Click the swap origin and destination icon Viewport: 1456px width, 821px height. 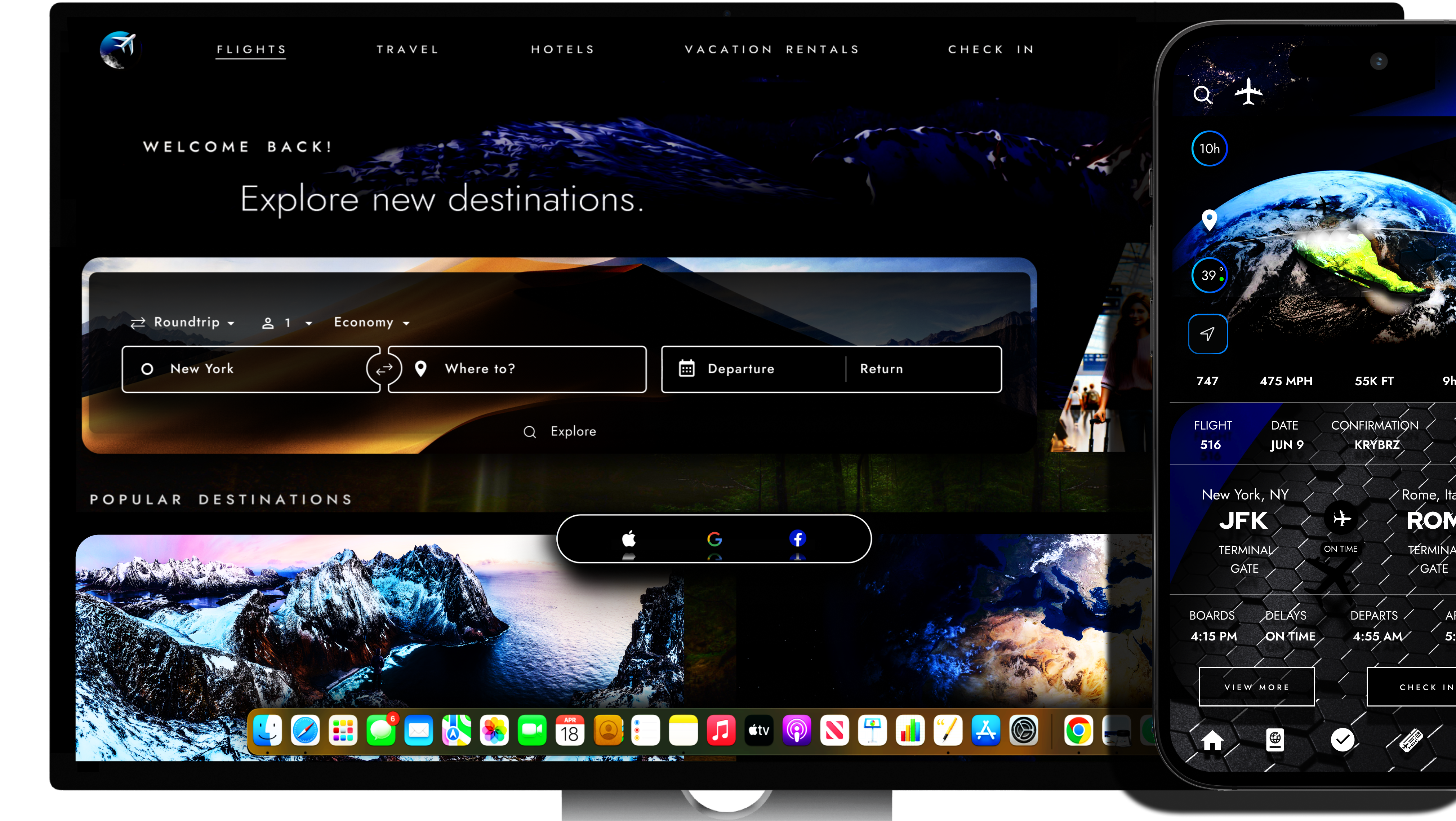click(384, 369)
